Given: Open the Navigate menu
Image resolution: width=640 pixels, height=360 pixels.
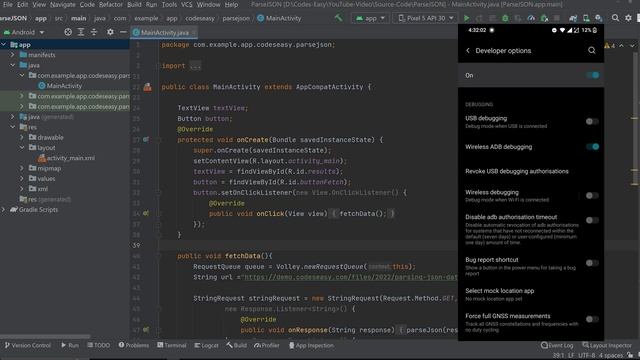Looking at the screenshot, I should point(62,4).
